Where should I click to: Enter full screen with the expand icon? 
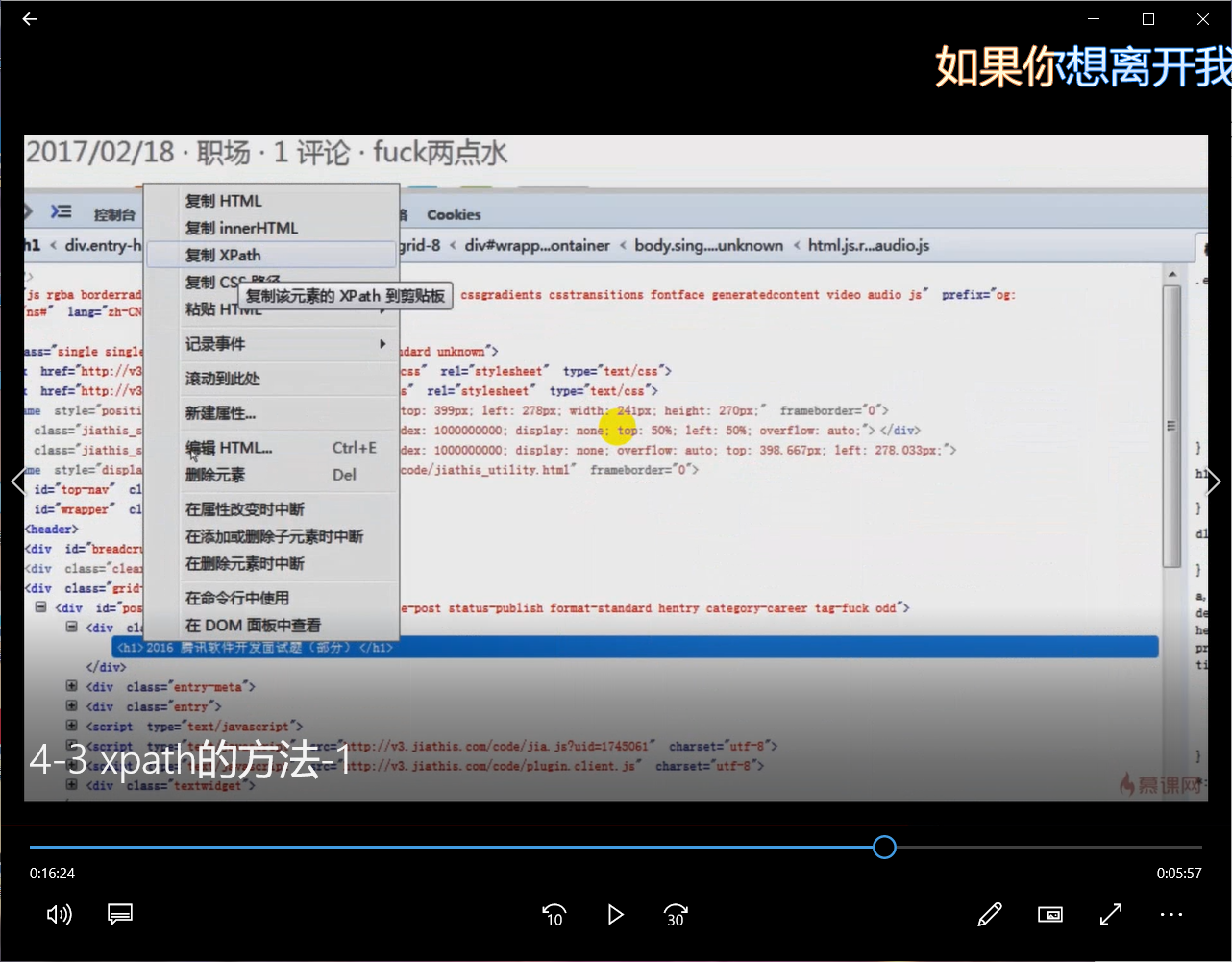click(1111, 914)
